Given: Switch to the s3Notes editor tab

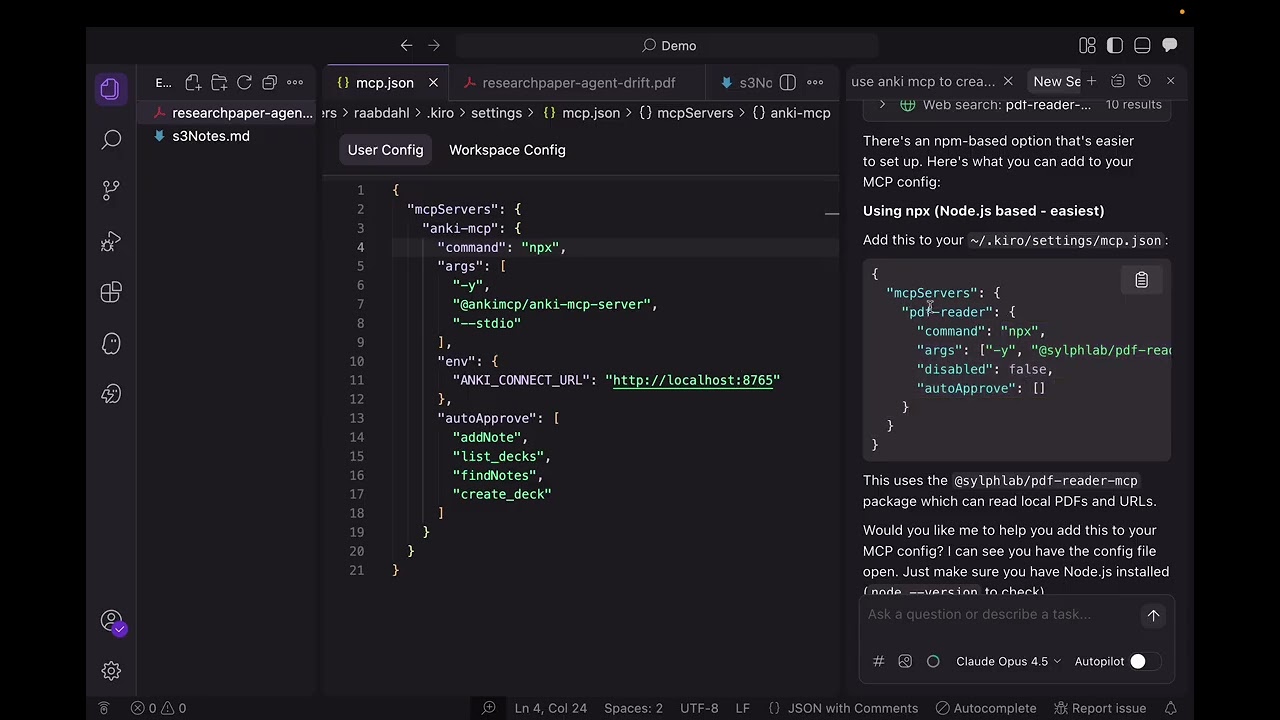Looking at the screenshot, I should 746,82.
